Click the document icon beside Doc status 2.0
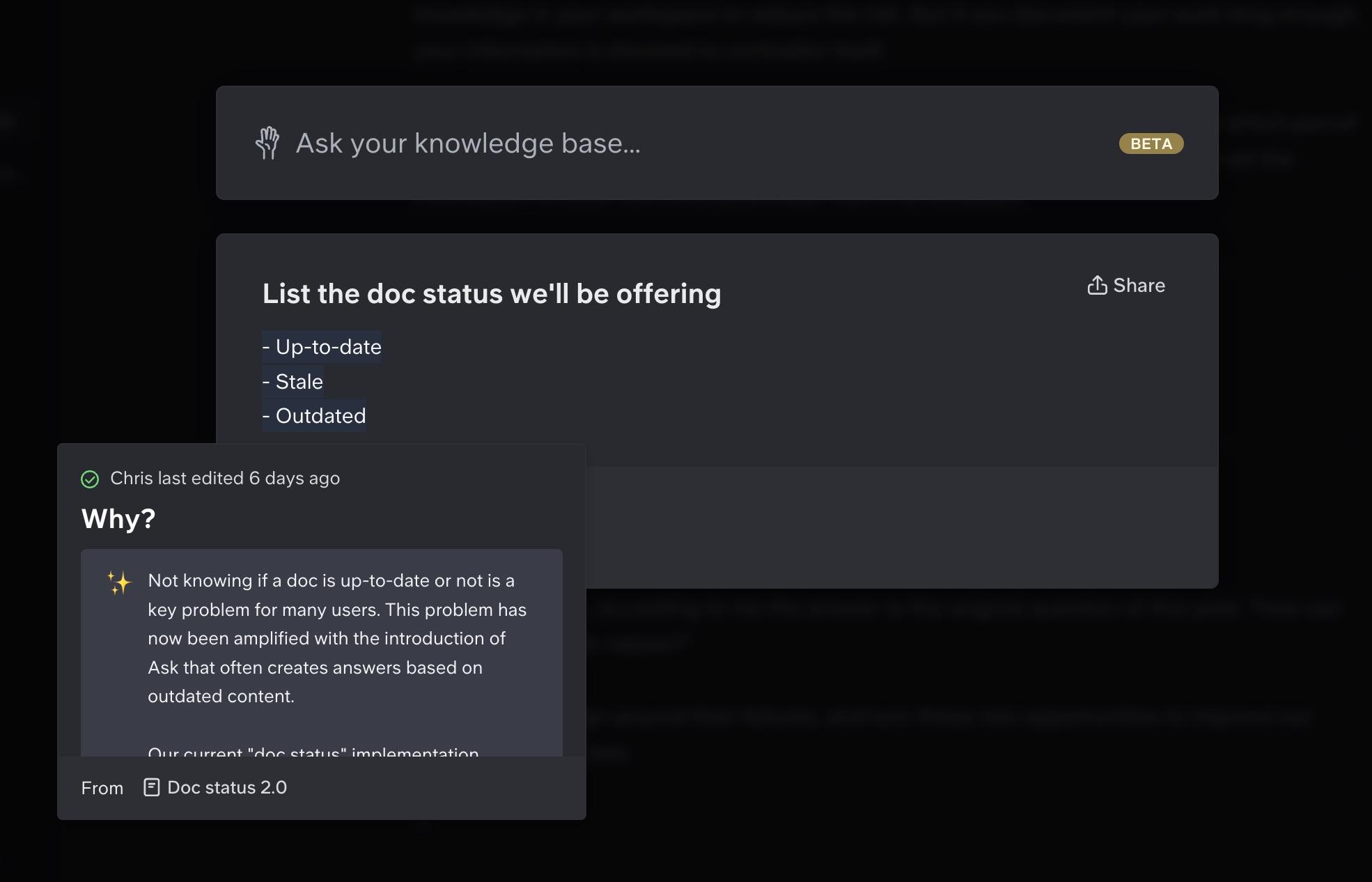The height and width of the screenshot is (882, 1372). [151, 787]
